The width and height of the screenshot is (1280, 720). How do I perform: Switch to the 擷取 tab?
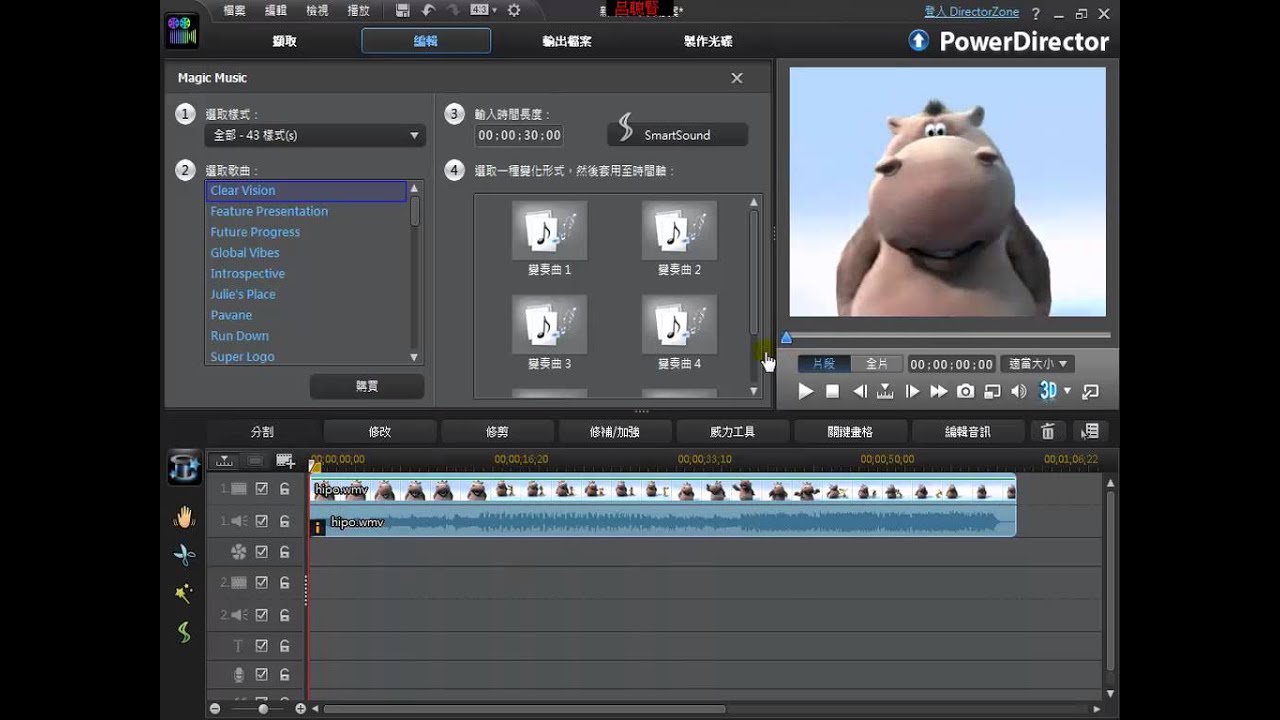coord(285,41)
